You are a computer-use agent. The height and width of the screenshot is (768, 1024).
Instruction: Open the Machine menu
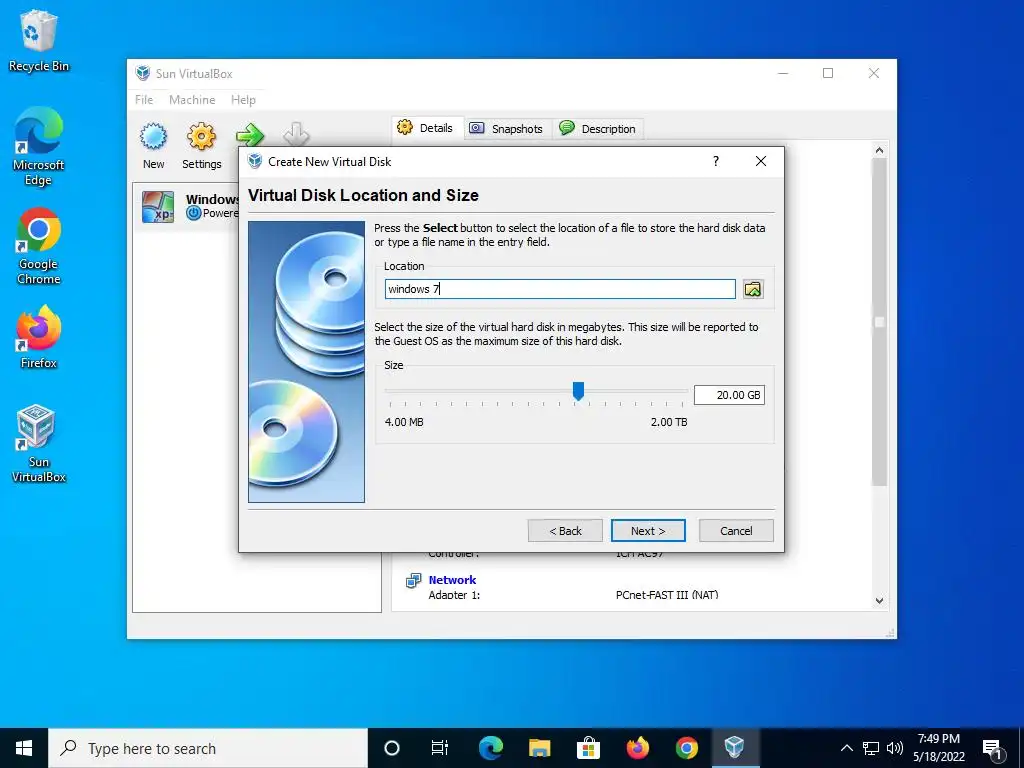[x=192, y=100]
